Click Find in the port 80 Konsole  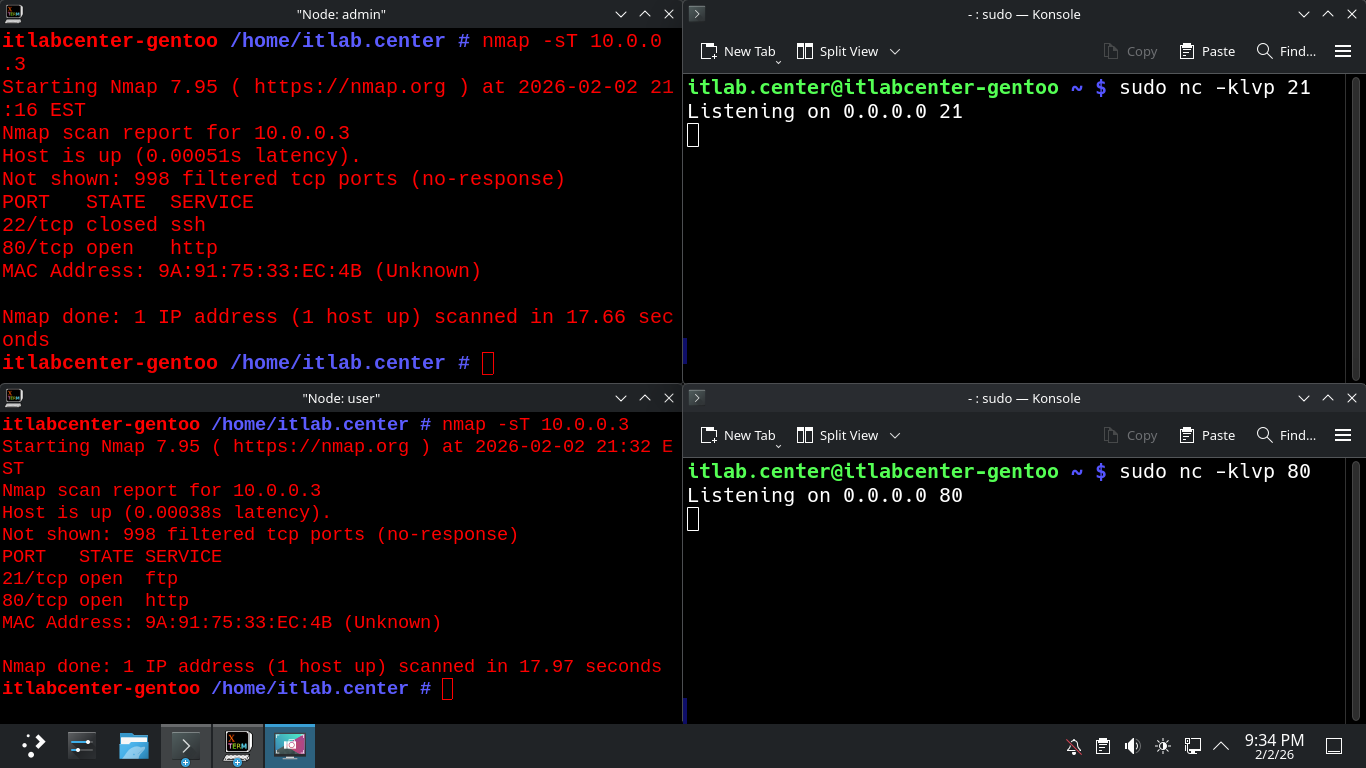(x=1286, y=435)
